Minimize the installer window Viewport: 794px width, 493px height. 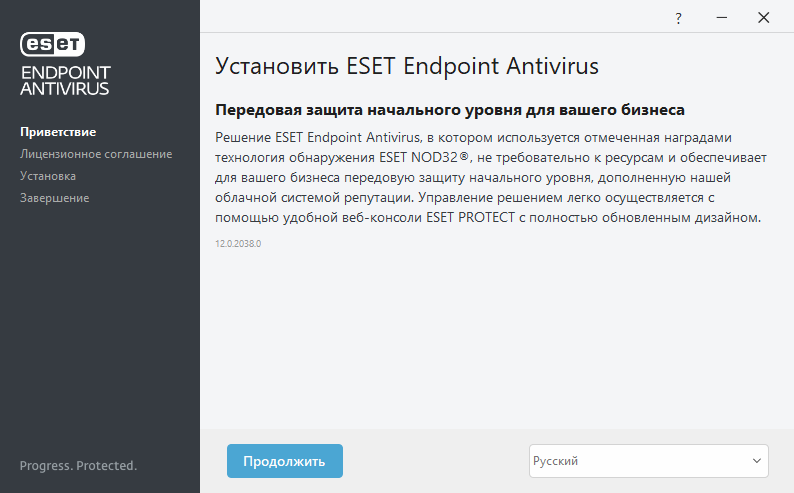coord(720,18)
